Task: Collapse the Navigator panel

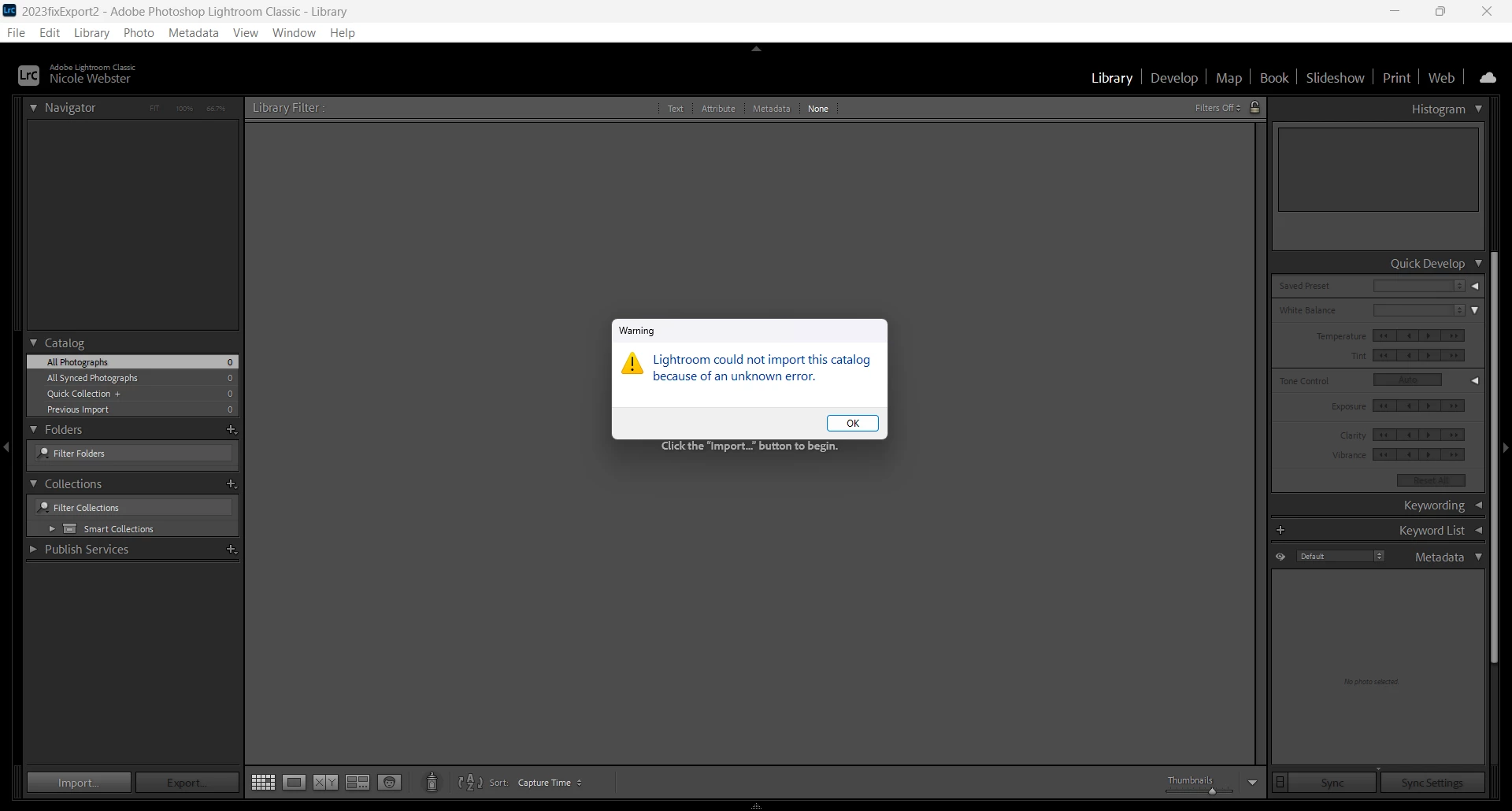Action: [34, 108]
